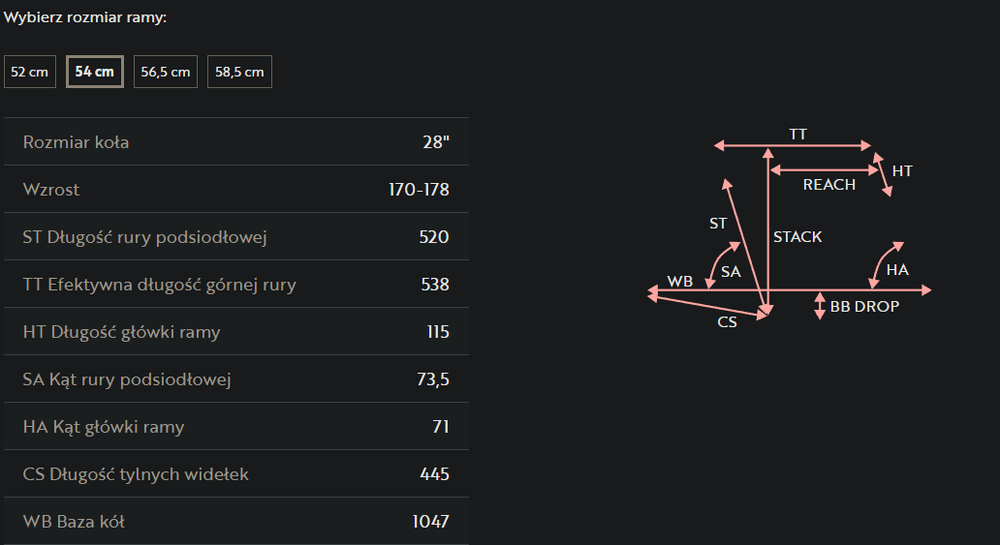The width and height of the screenshot is (1000, 545).
Task: Click the STACK label in the diagram
Action: click(x=797, y=237)
